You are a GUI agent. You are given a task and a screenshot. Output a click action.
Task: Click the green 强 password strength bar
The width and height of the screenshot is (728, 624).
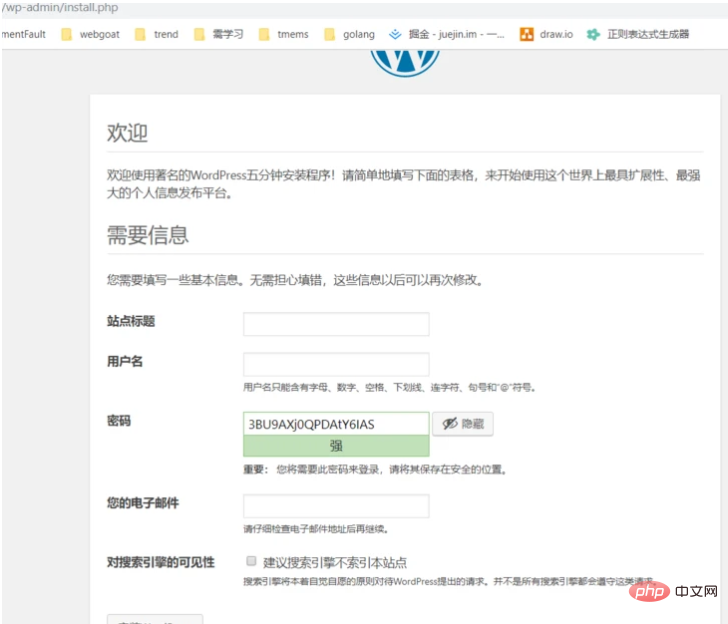336,446
